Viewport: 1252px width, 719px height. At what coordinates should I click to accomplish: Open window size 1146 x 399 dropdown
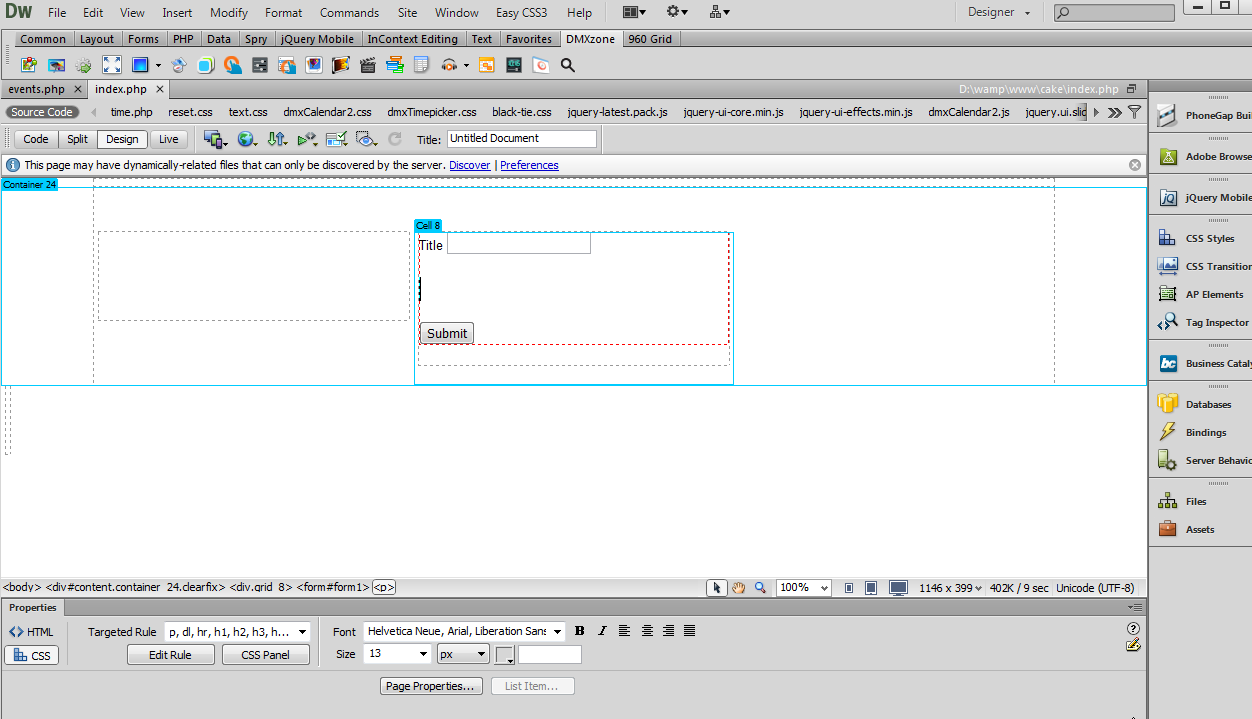950,588
